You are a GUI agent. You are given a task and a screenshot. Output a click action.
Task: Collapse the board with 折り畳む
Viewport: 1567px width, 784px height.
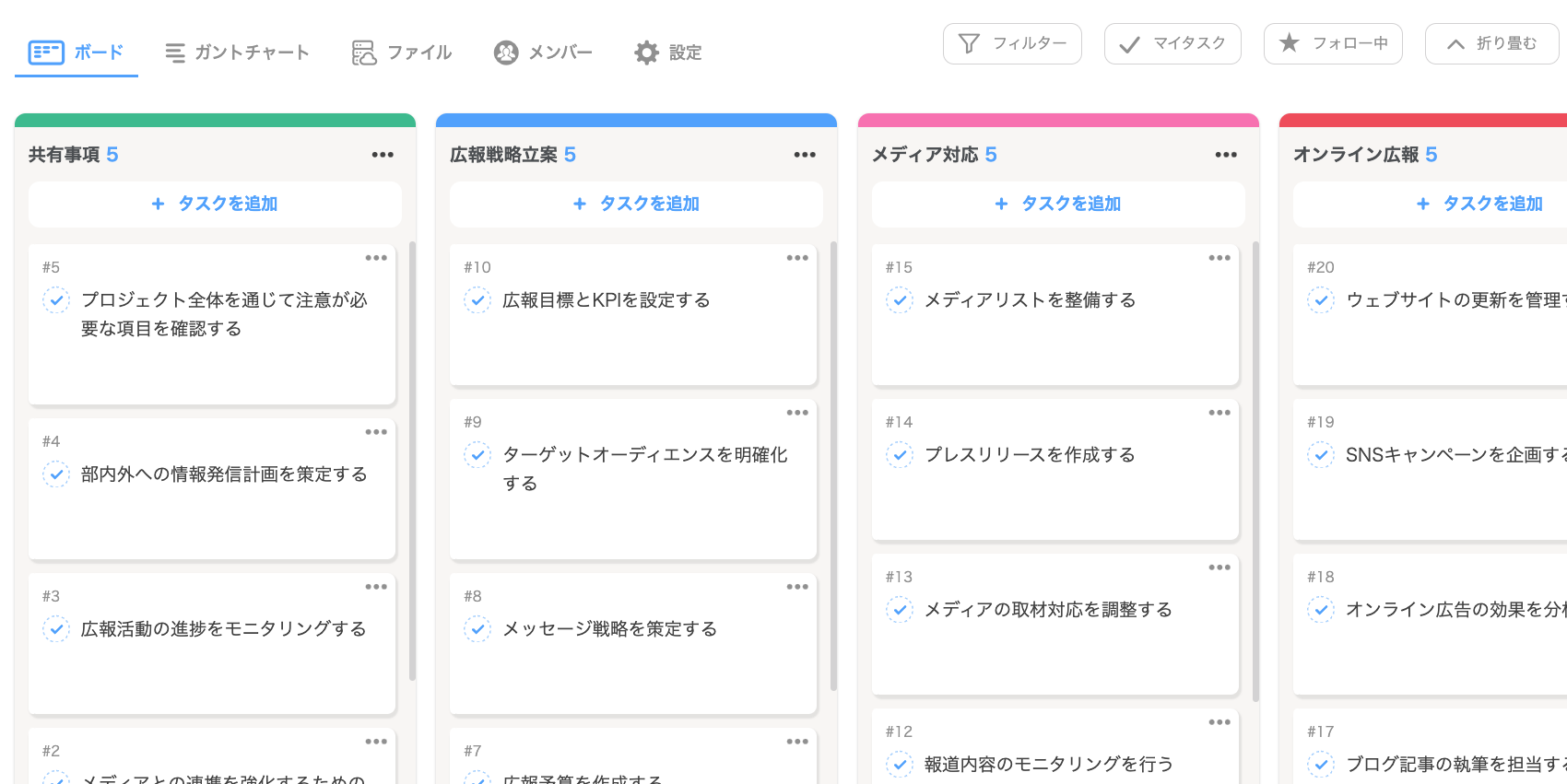[1491, 43]
